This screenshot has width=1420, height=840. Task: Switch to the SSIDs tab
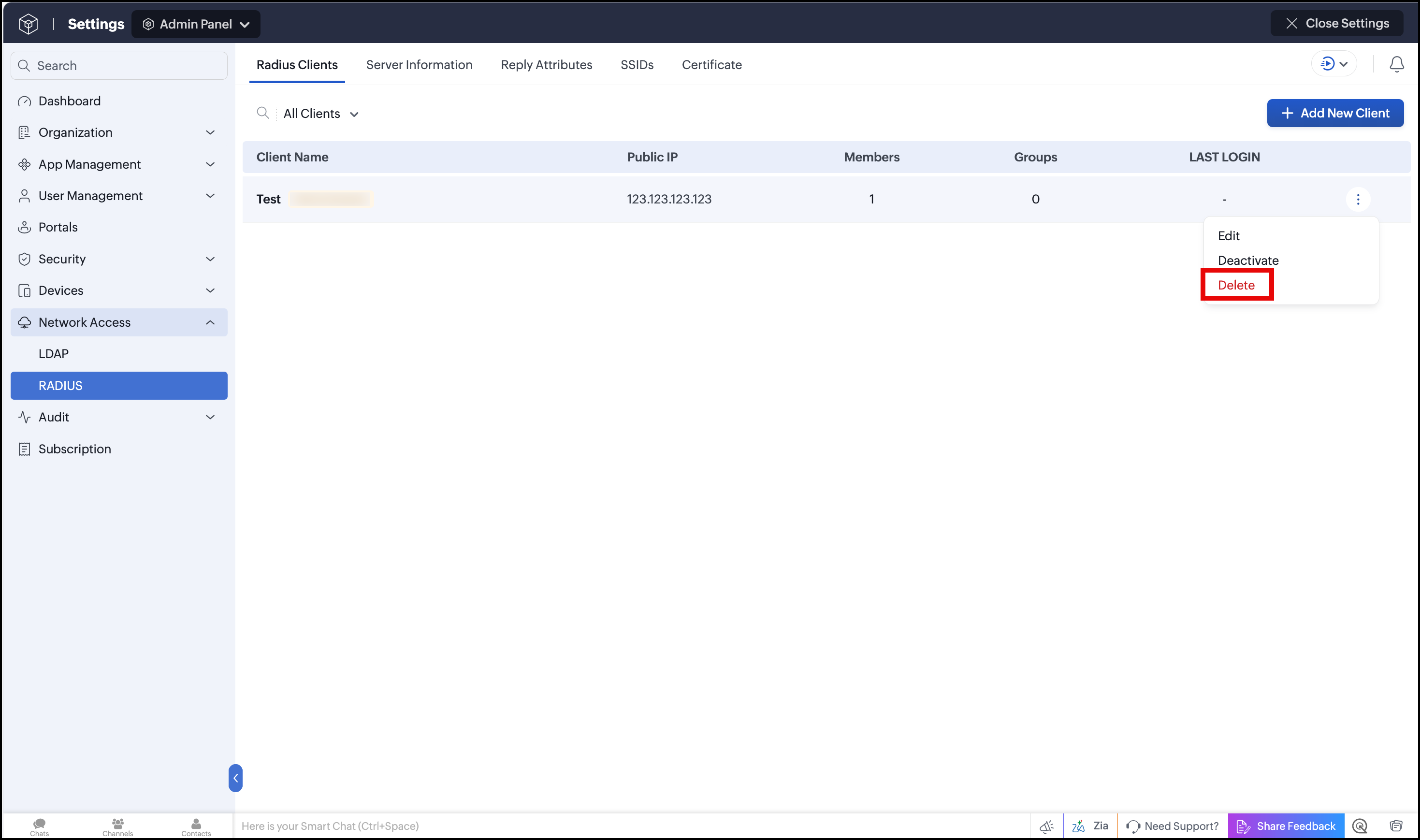[637, 65]
